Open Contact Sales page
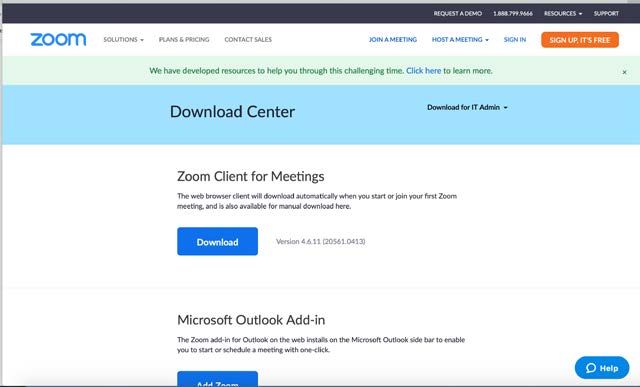Image resolution: width=640 pixels, height=387 pixels. pyautogui.click(x=248, y=40)
